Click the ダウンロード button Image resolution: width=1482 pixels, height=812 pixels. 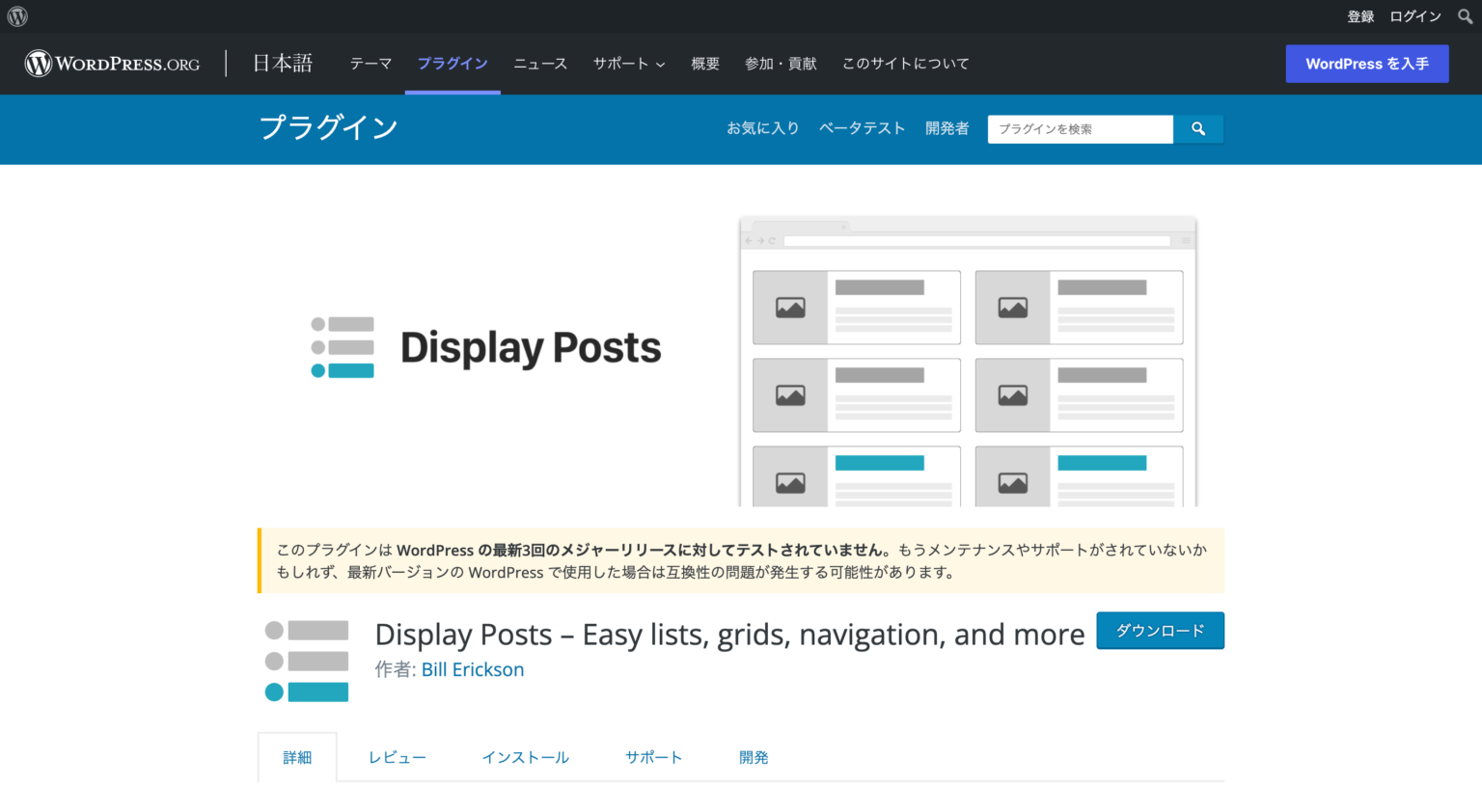(1160, 630)
